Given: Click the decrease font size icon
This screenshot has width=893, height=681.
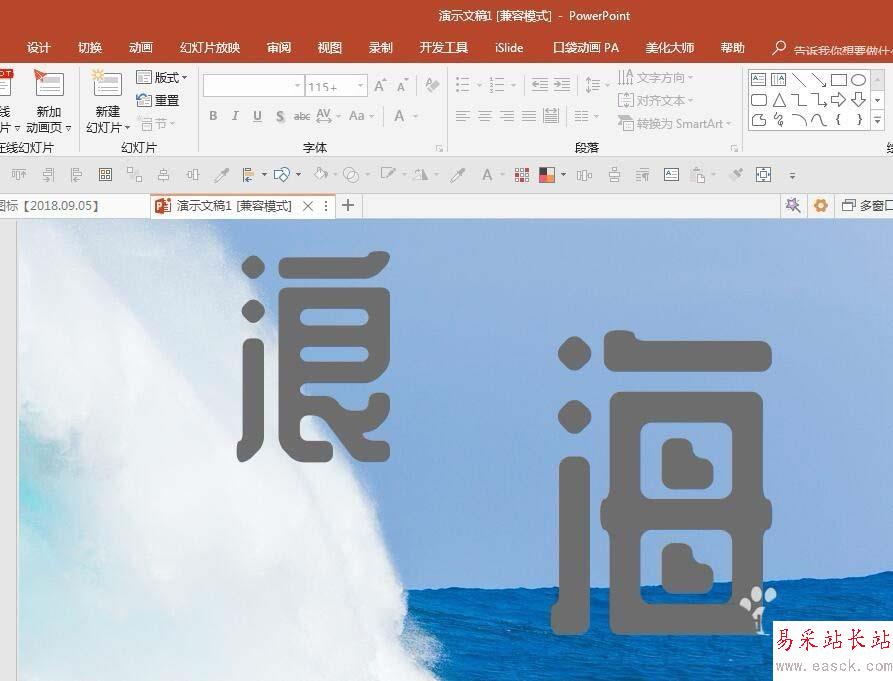Looking at the screenshot, I should pyautogui.click(x=403, y=85).
